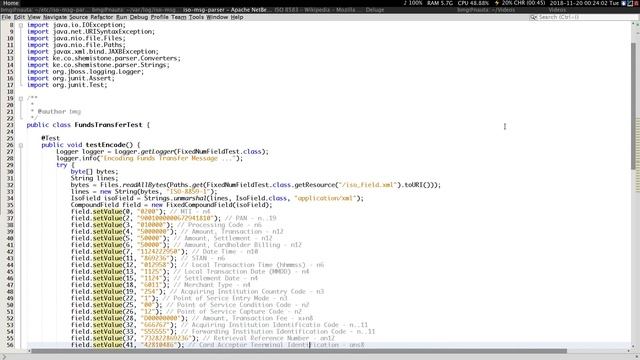Click the CPU usage status indicator

[473, 3]
